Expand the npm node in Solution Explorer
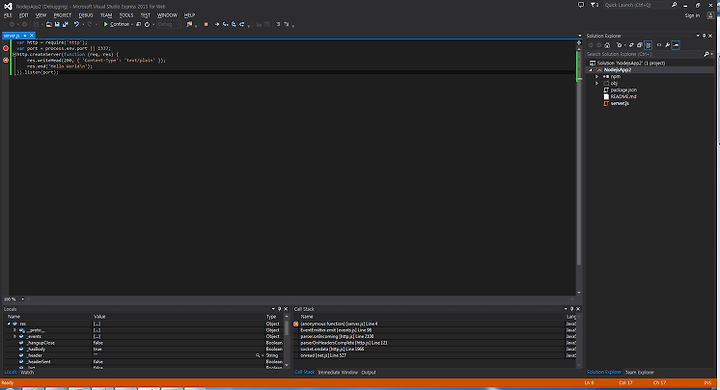This screenshot has width=720, height=390. tap(597, 77)
